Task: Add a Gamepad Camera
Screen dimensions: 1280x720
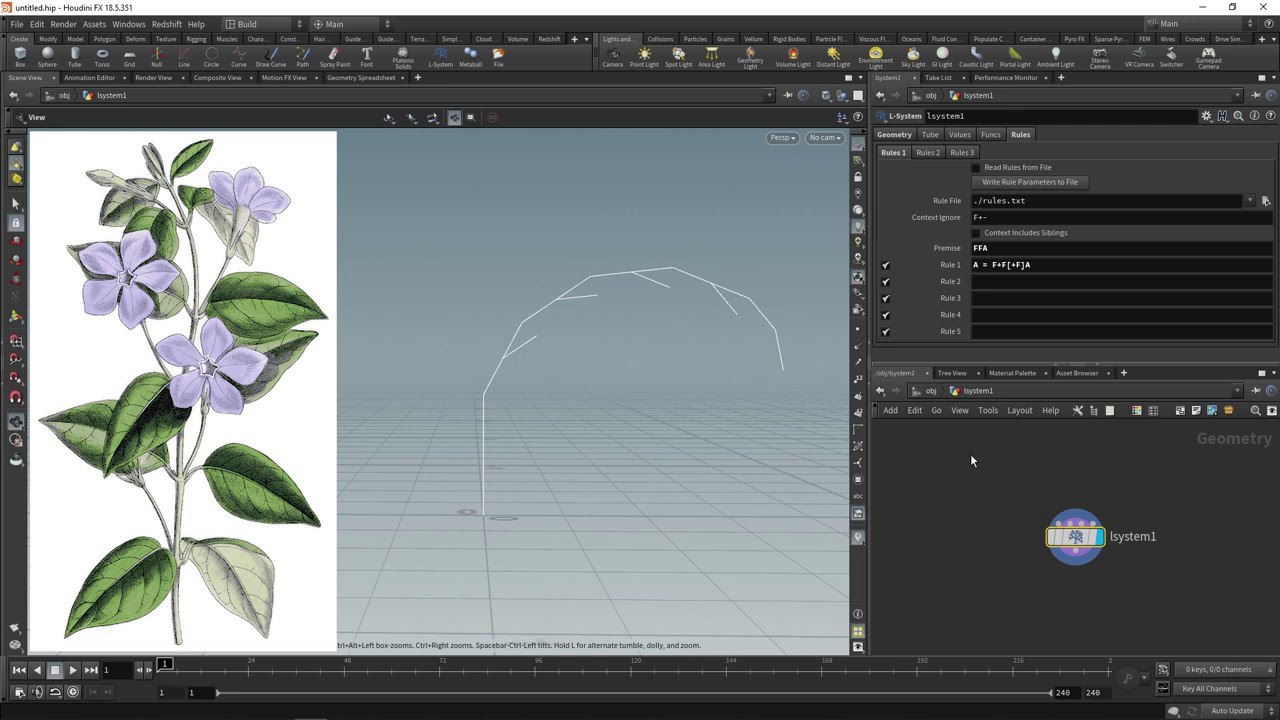Action: click(1208, 58)
